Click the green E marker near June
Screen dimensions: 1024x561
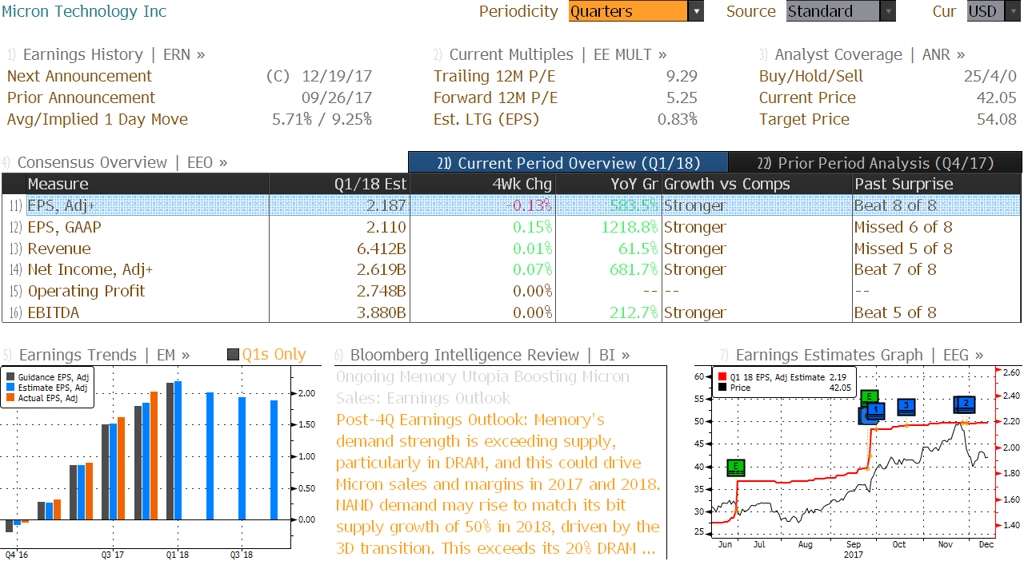(736, 467)
